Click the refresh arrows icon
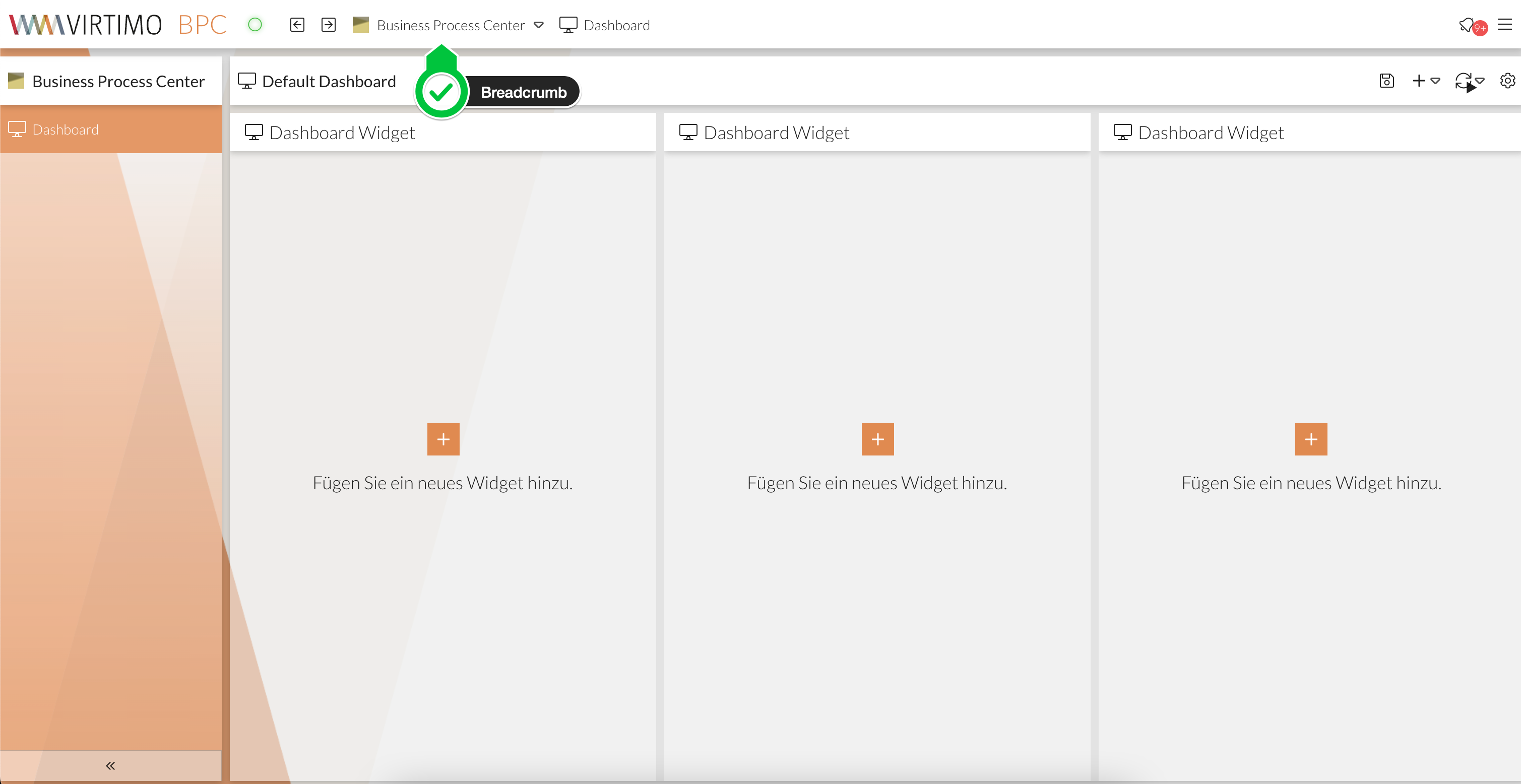Viewport: 1521px width, 784px height. 1463,81
